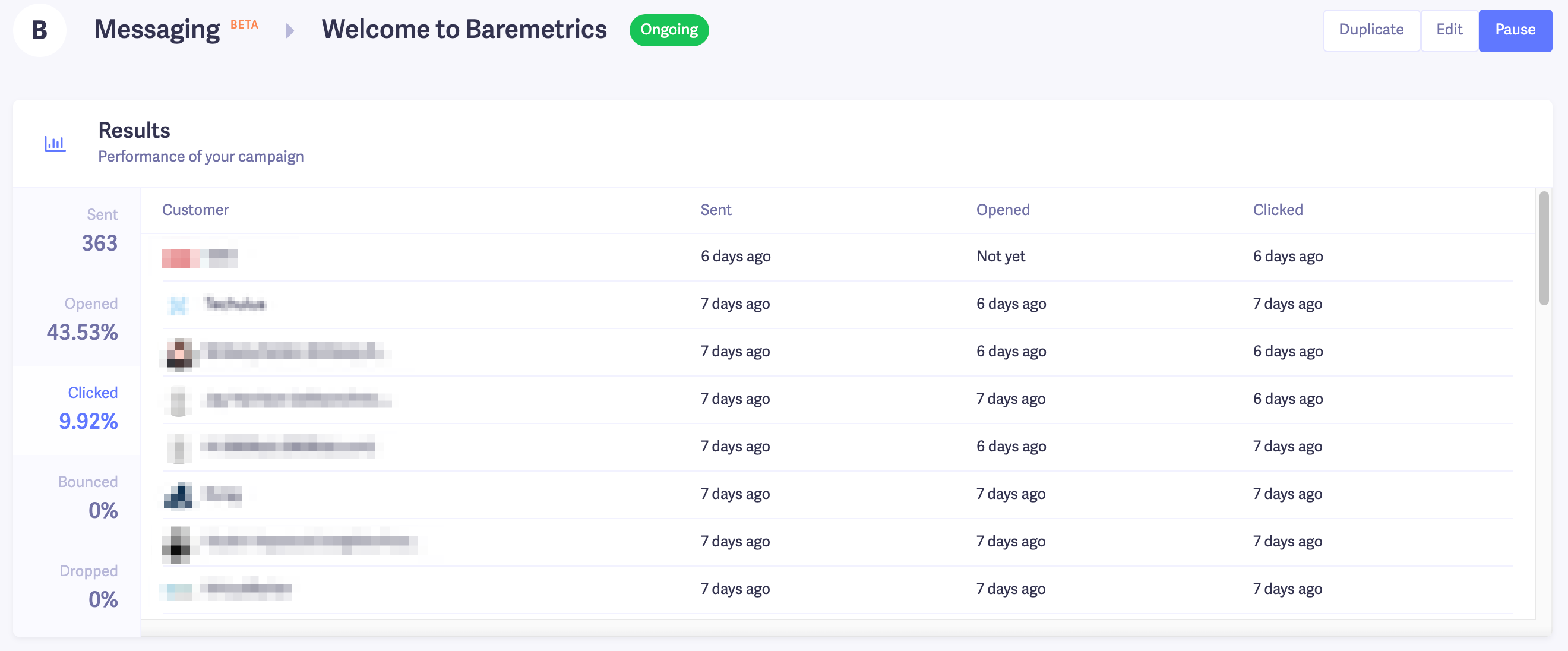Click the dark blue avatar in sixth row
This screenshot has height=651, width=1568.
coord(178,496)
